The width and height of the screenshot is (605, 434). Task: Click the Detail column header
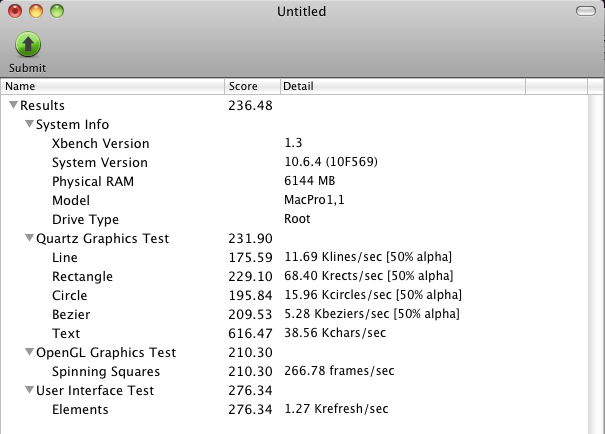point(403,86)
